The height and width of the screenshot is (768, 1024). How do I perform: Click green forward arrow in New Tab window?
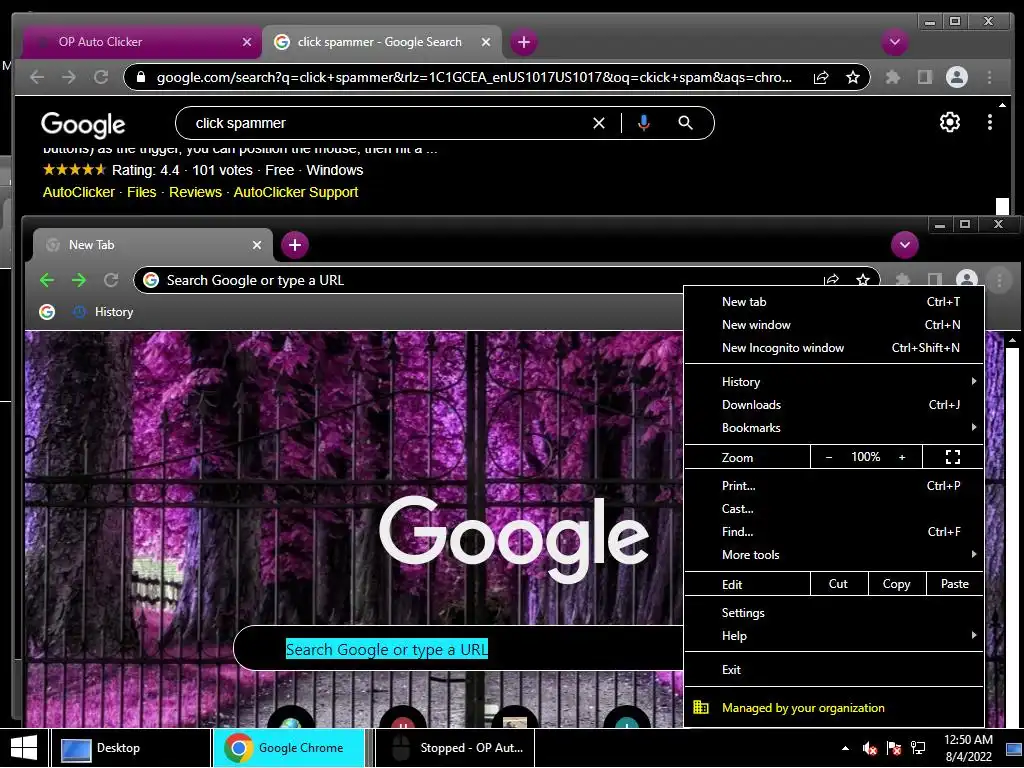(x=79, y=280)
